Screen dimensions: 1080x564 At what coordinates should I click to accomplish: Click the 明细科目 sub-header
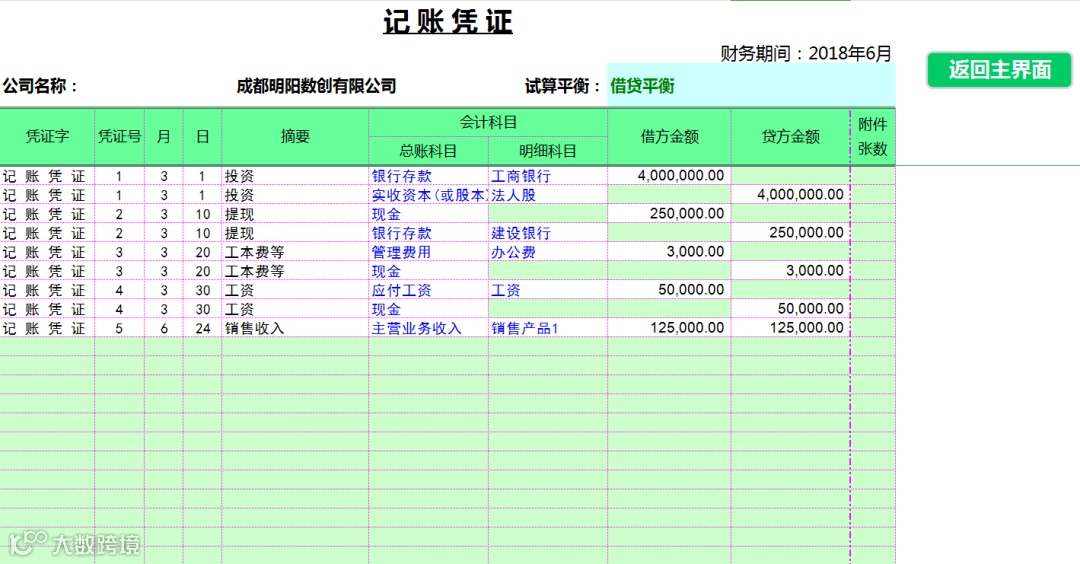click(548, 151)
